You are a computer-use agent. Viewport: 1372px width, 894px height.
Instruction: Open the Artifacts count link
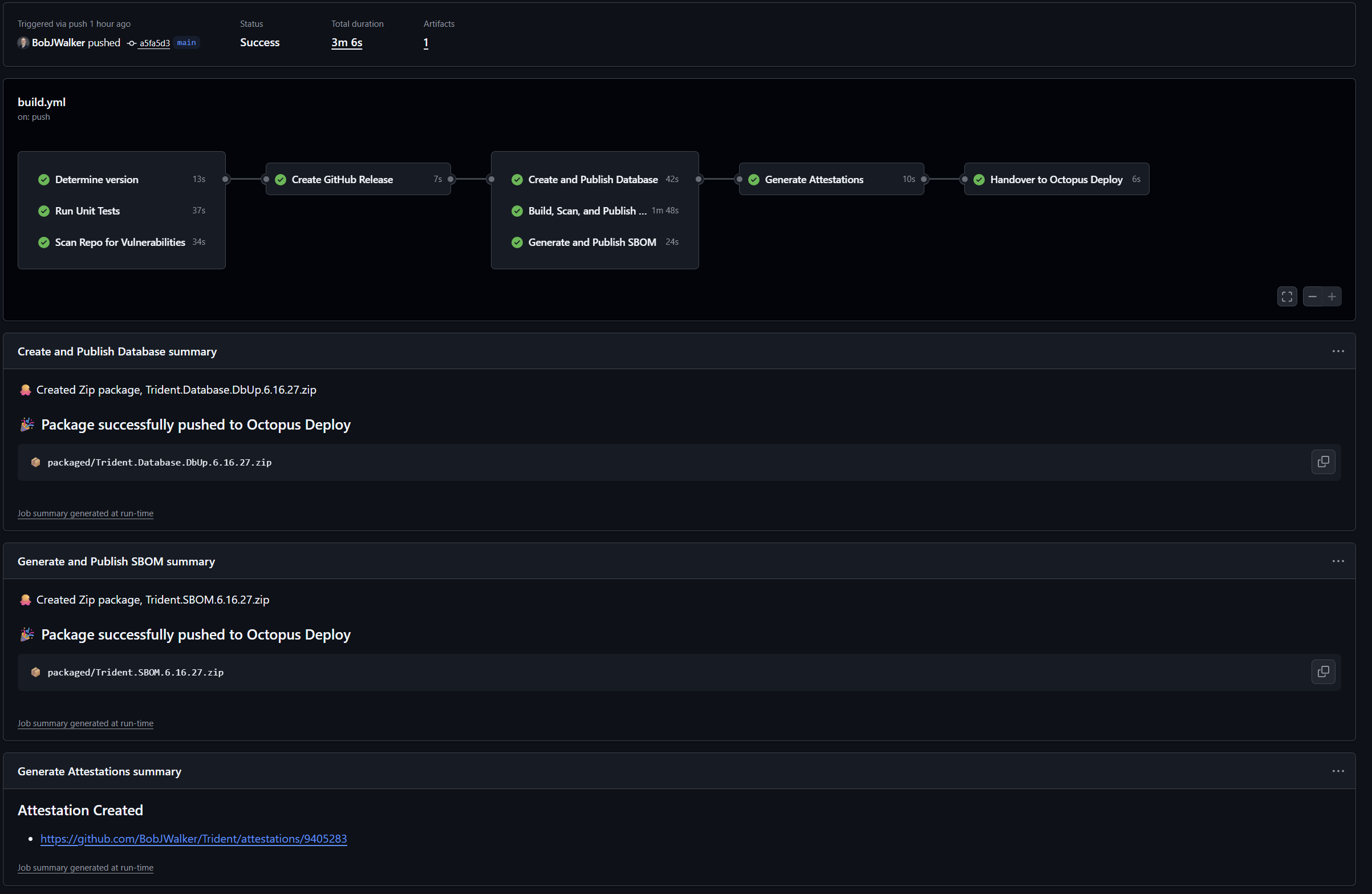pos(425,42)
